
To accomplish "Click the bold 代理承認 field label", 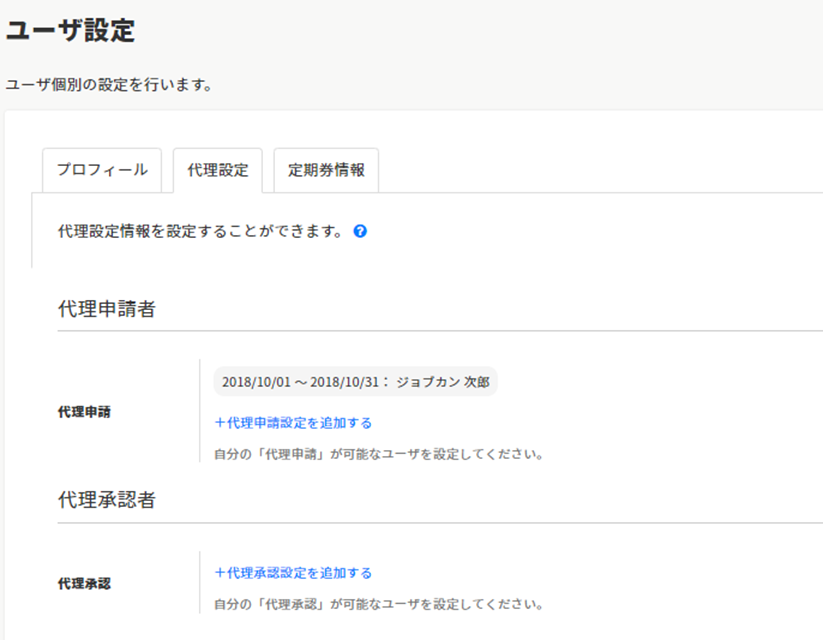I will point(84,583).
